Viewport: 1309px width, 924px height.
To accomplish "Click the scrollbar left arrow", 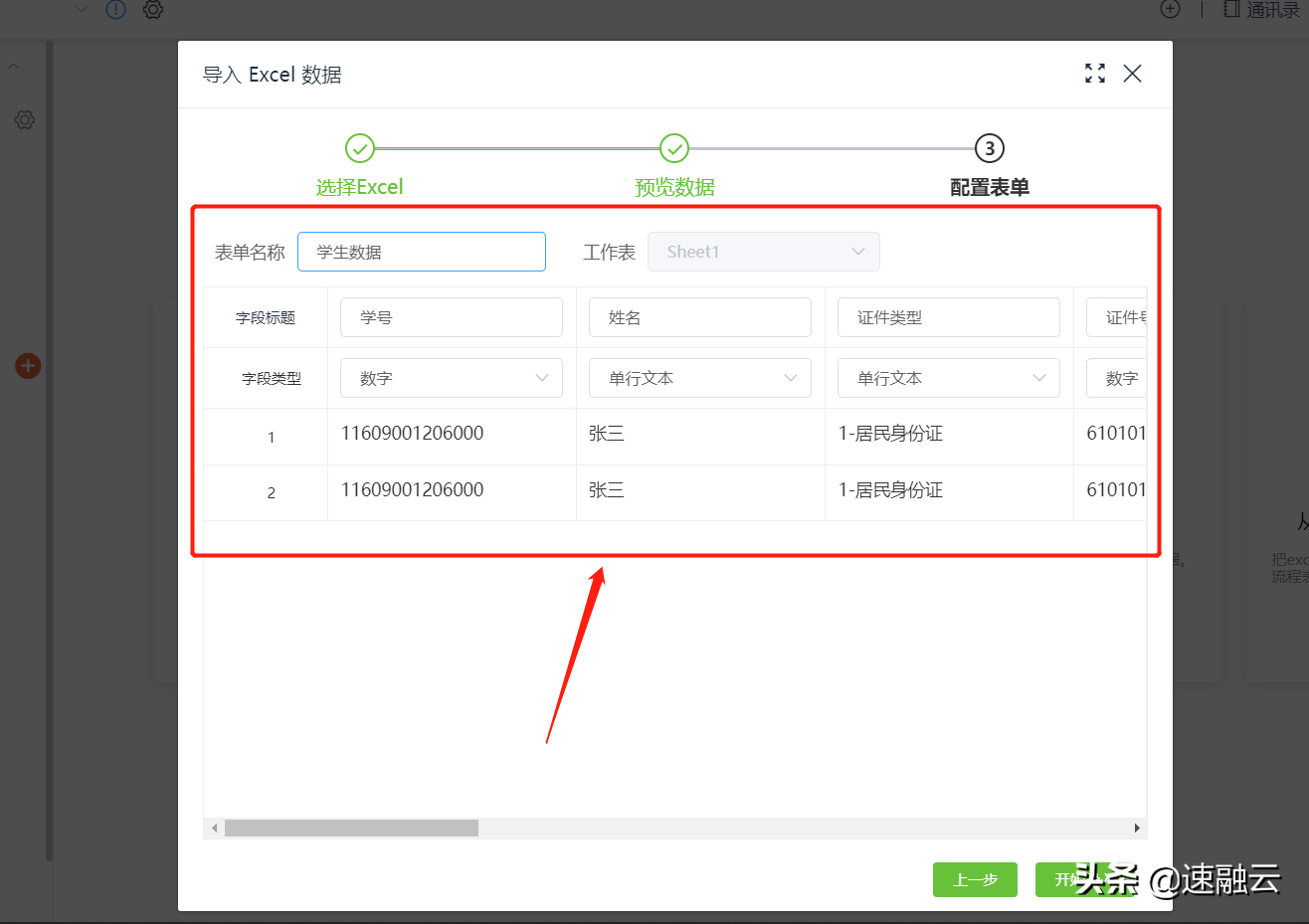I will tap(214, 828).
